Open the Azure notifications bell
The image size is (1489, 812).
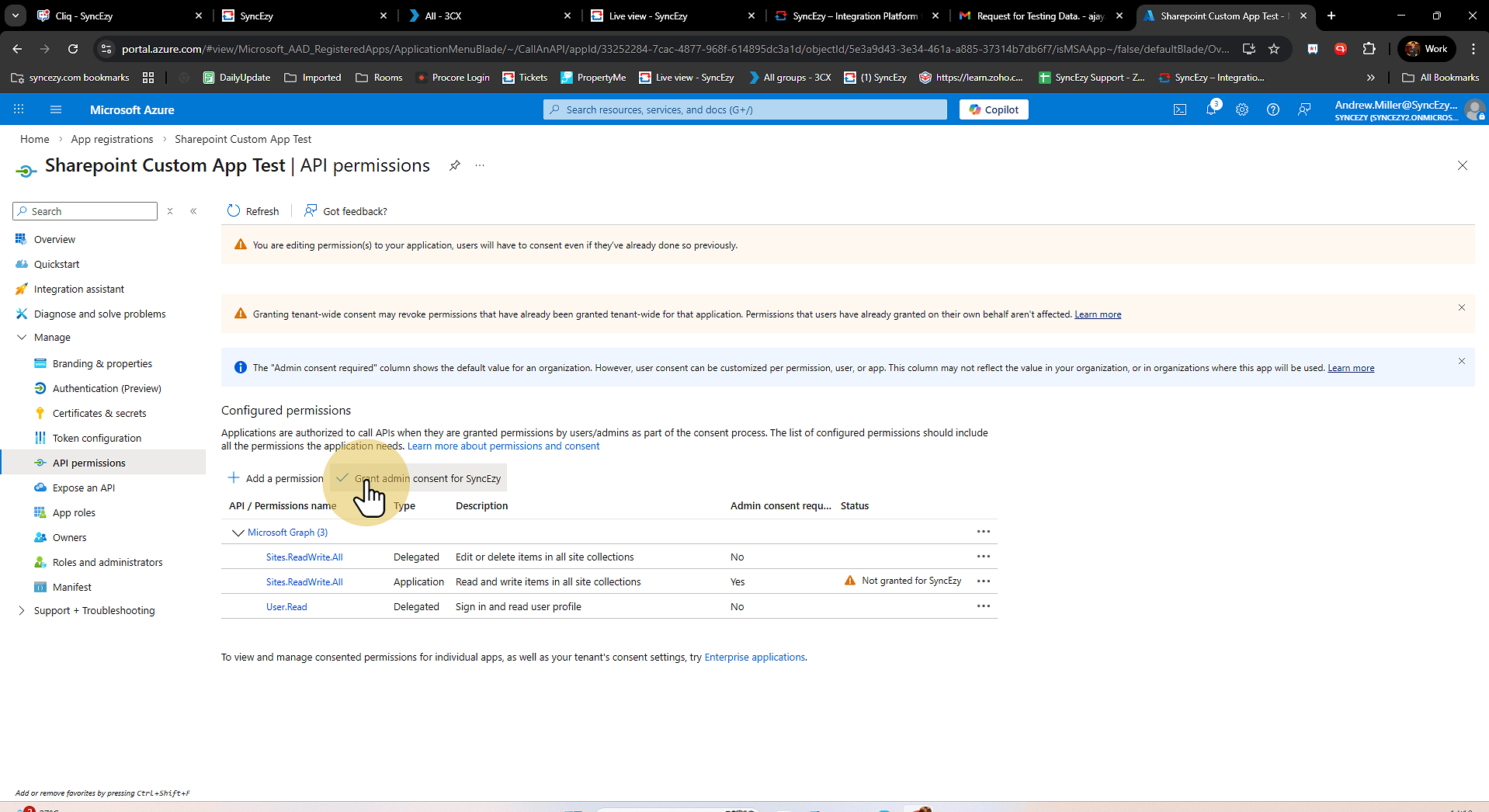click(x=1211, y=109)
